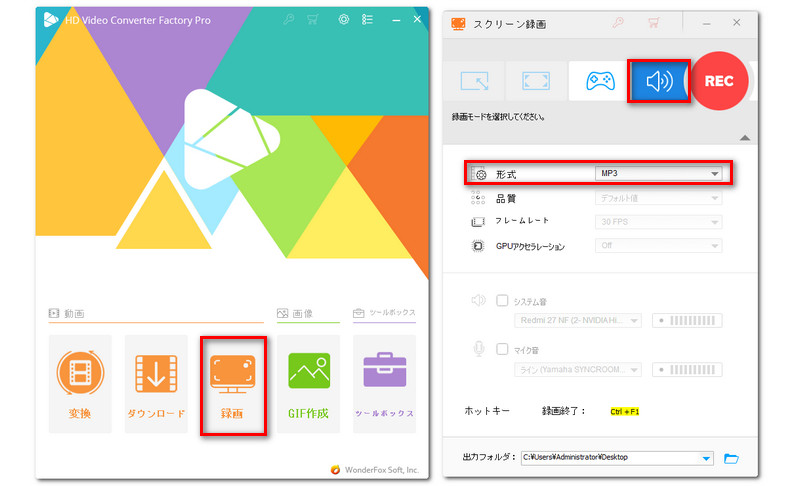The height and width of the screenshot is (486, 800).
Task: Click the cart icon in スクリーン録画 window
Action: point(653,22)
